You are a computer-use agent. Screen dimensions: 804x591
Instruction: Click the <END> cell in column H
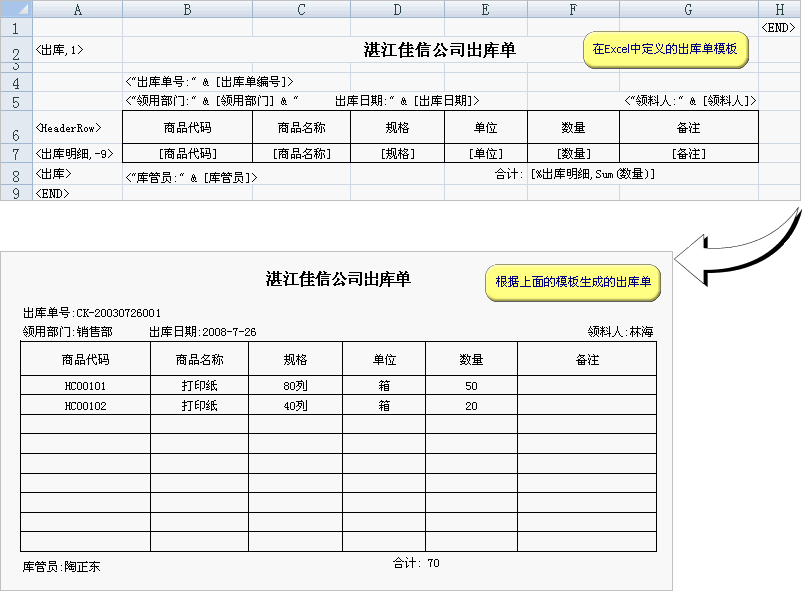point(778,28)
